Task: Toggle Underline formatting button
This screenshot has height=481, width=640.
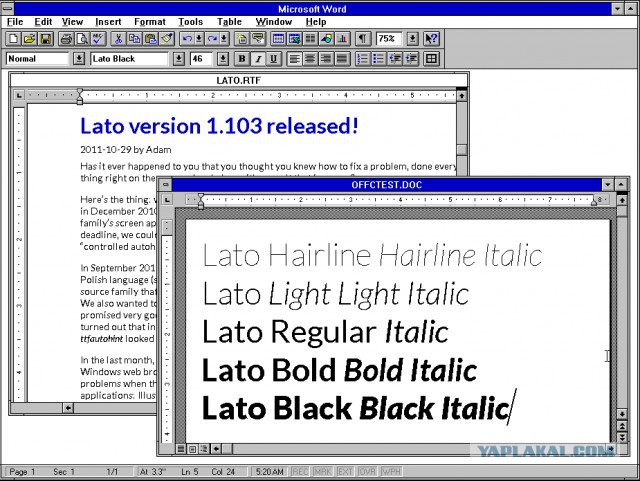Action: tap(274, 59)
